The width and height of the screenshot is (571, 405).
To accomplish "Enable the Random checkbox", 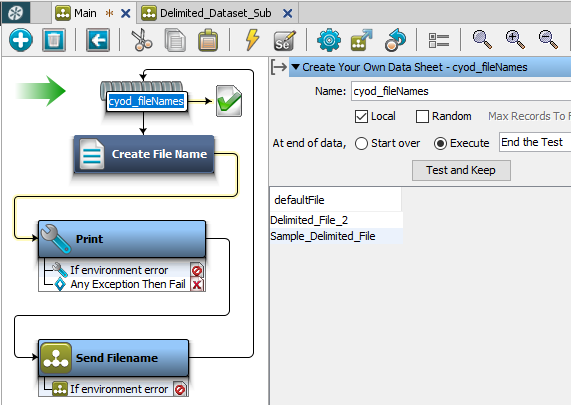I will pyautogui.click(x=422, y=117).
